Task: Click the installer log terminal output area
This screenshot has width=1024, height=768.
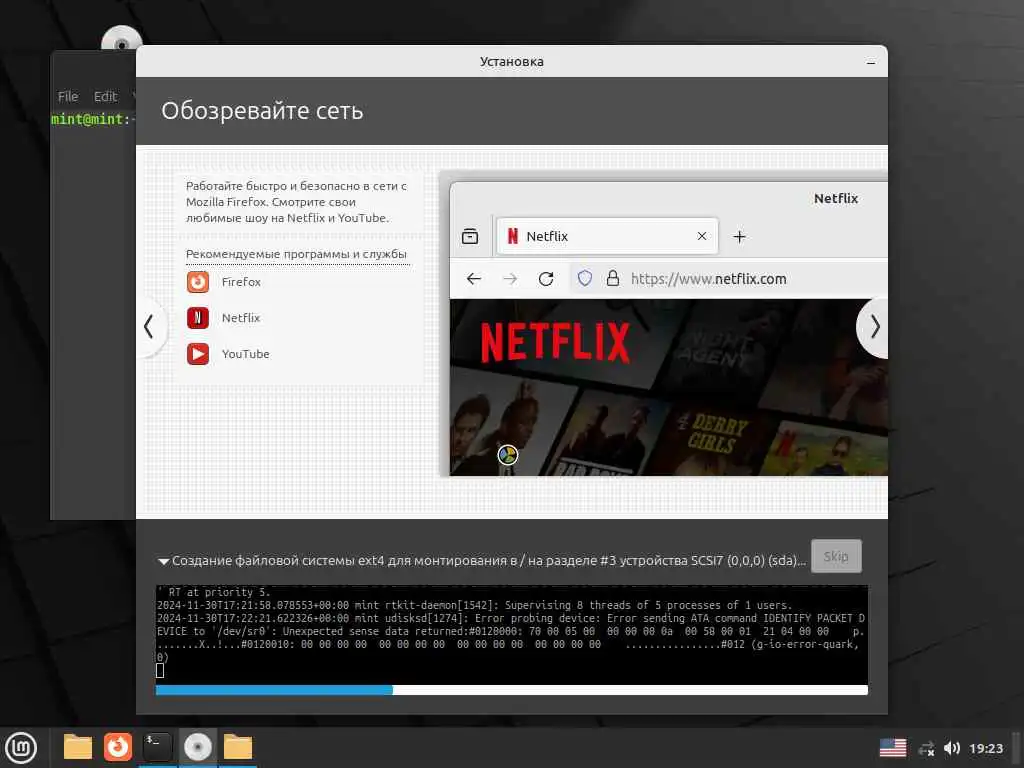Action: [x=511, y=634]
